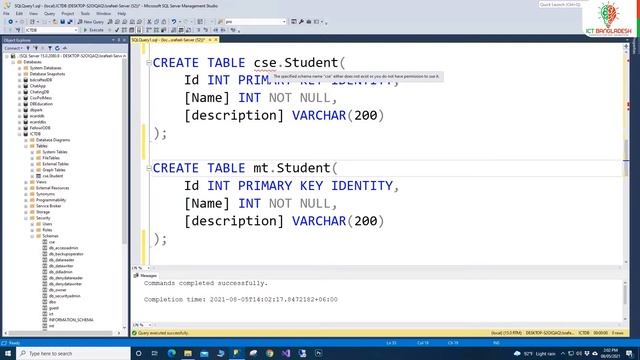Select the Roles folder under Security
The height and width of the screenshot is (360, 640).
click(47, 230)
